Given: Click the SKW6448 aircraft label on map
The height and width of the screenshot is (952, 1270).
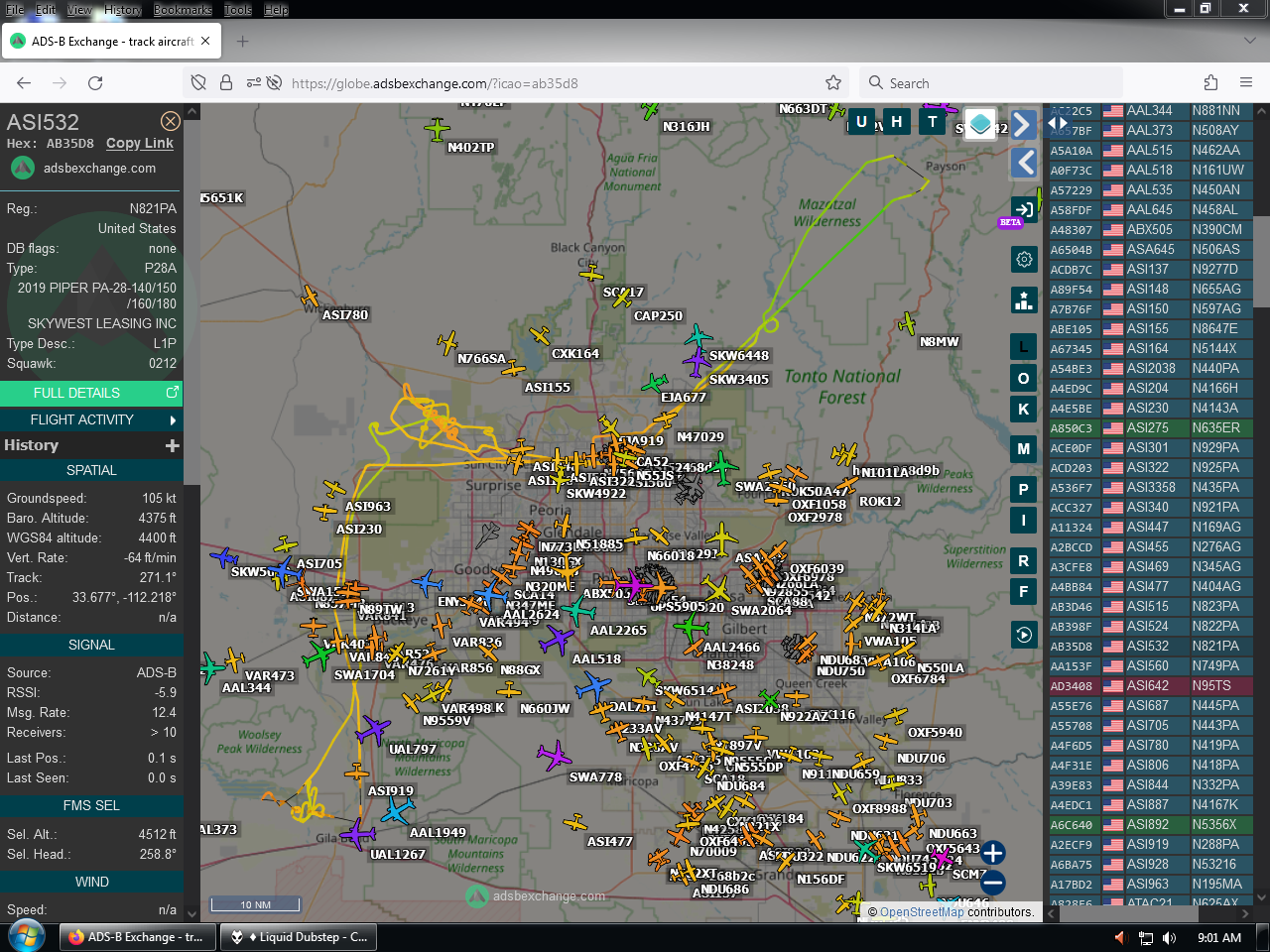Looking at the screenshot, I should (738, 356).
